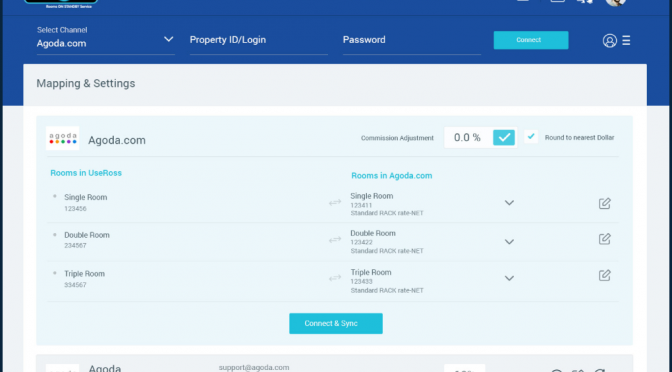Expand the Agoda Triple Room mapping dropdown
This screenshot has height=372, width=672.
pyautogui.click(x=509, y=278)
